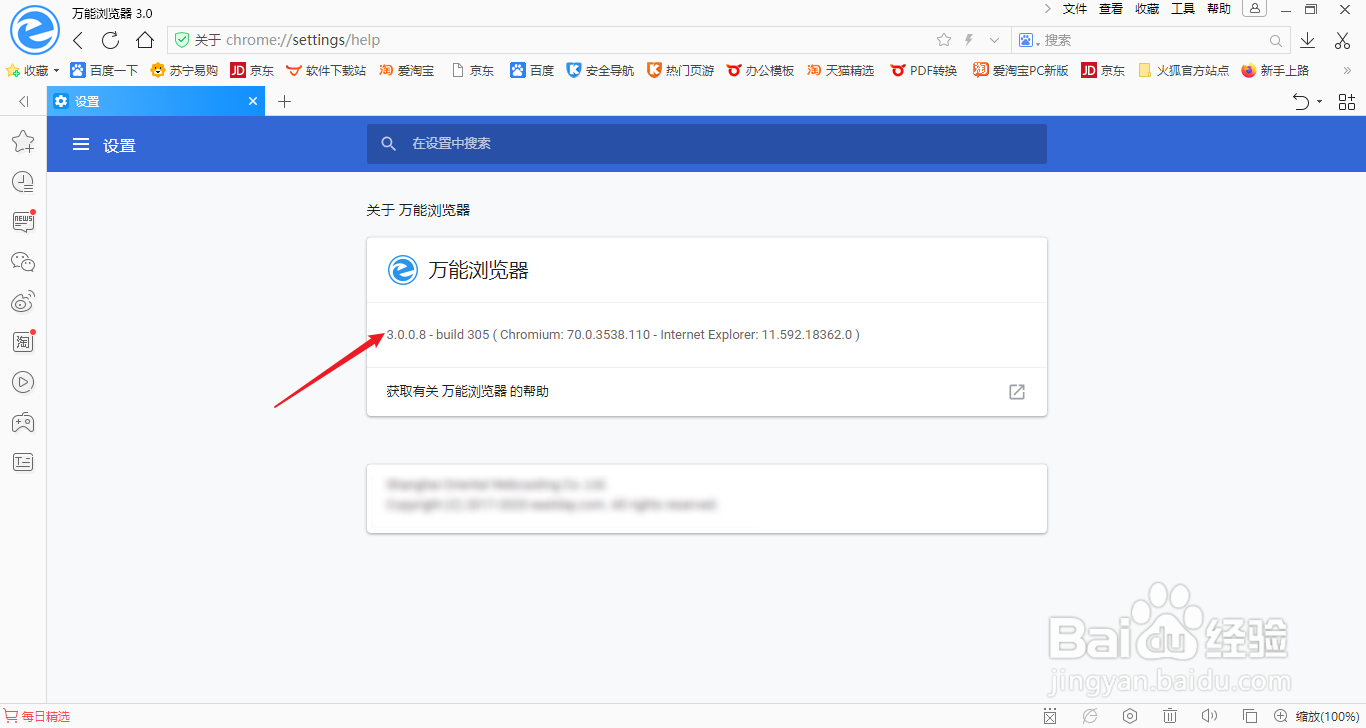Image resolution: width=1366 pixels, height=728 pixels.
Task: Collapse the sidebar with the left arrow toggle
Action: pyautogui.click(x=24, y=101)
